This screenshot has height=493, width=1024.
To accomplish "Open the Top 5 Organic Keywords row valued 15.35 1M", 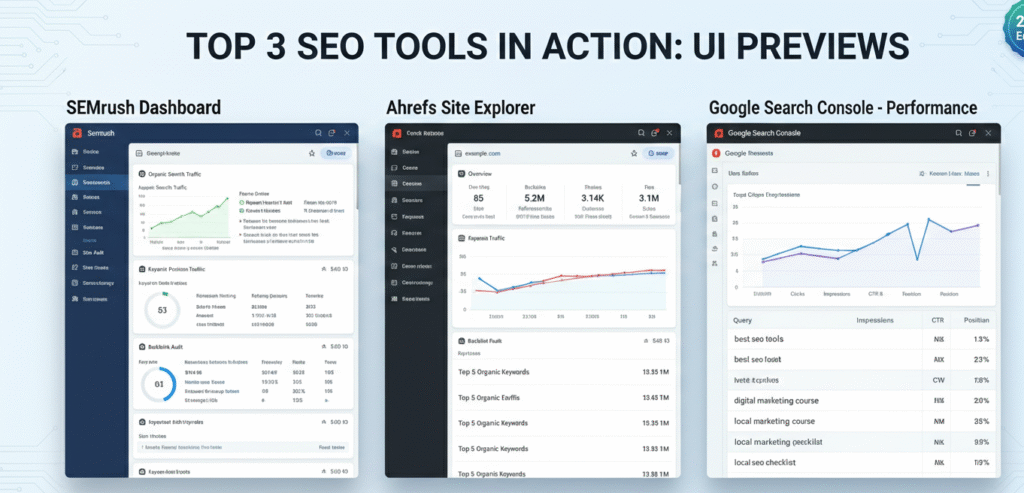I will (564, 423).
